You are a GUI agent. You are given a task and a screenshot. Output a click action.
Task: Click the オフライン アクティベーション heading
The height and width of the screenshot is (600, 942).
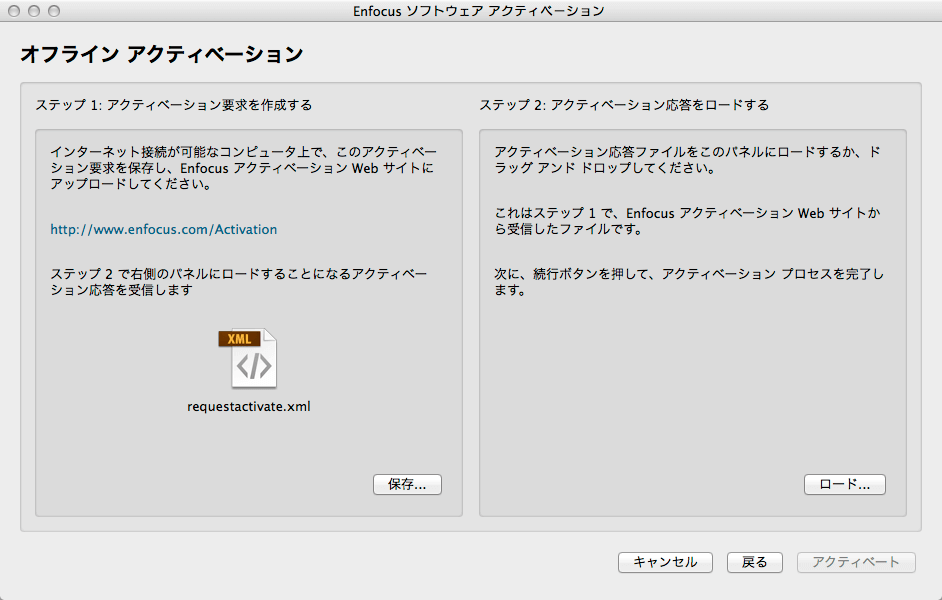162,54
